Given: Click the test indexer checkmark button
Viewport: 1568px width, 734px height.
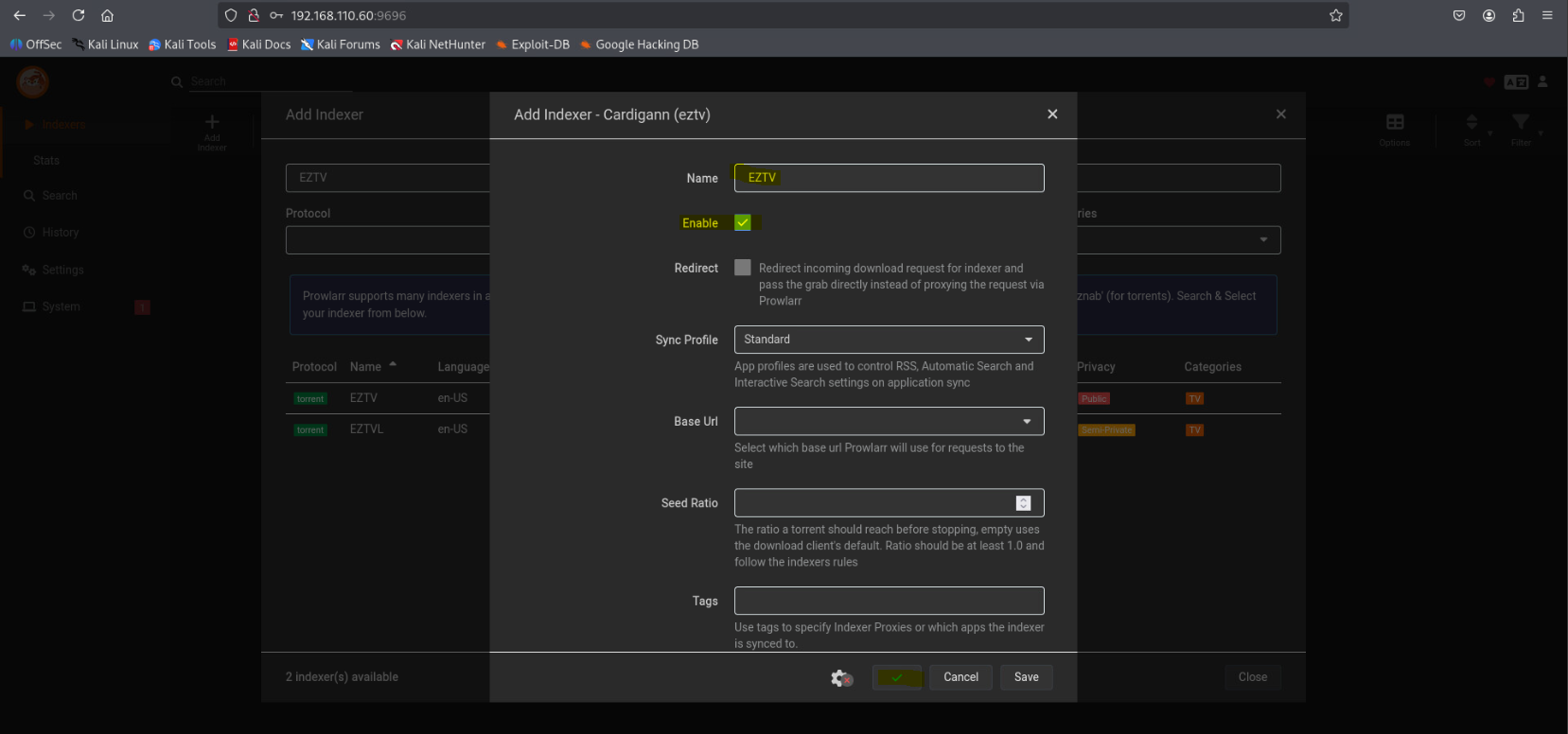Looking at the screenshot, I should click(x=896, y=677).
